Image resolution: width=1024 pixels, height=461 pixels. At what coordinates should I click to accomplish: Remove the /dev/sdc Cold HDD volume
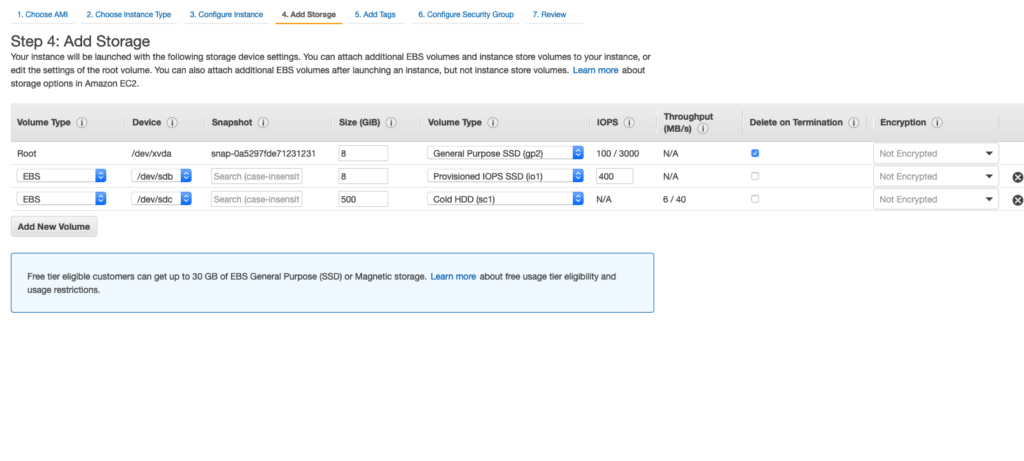1018,200
